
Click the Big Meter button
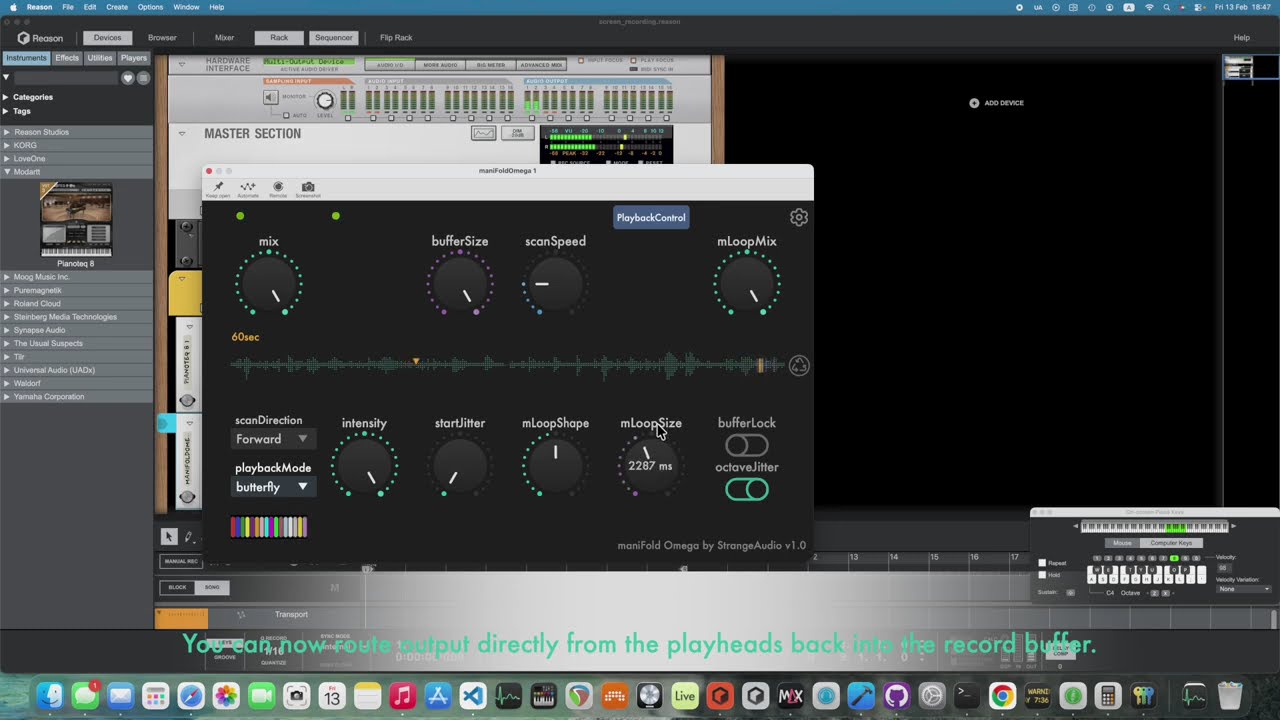pos(491,65)
